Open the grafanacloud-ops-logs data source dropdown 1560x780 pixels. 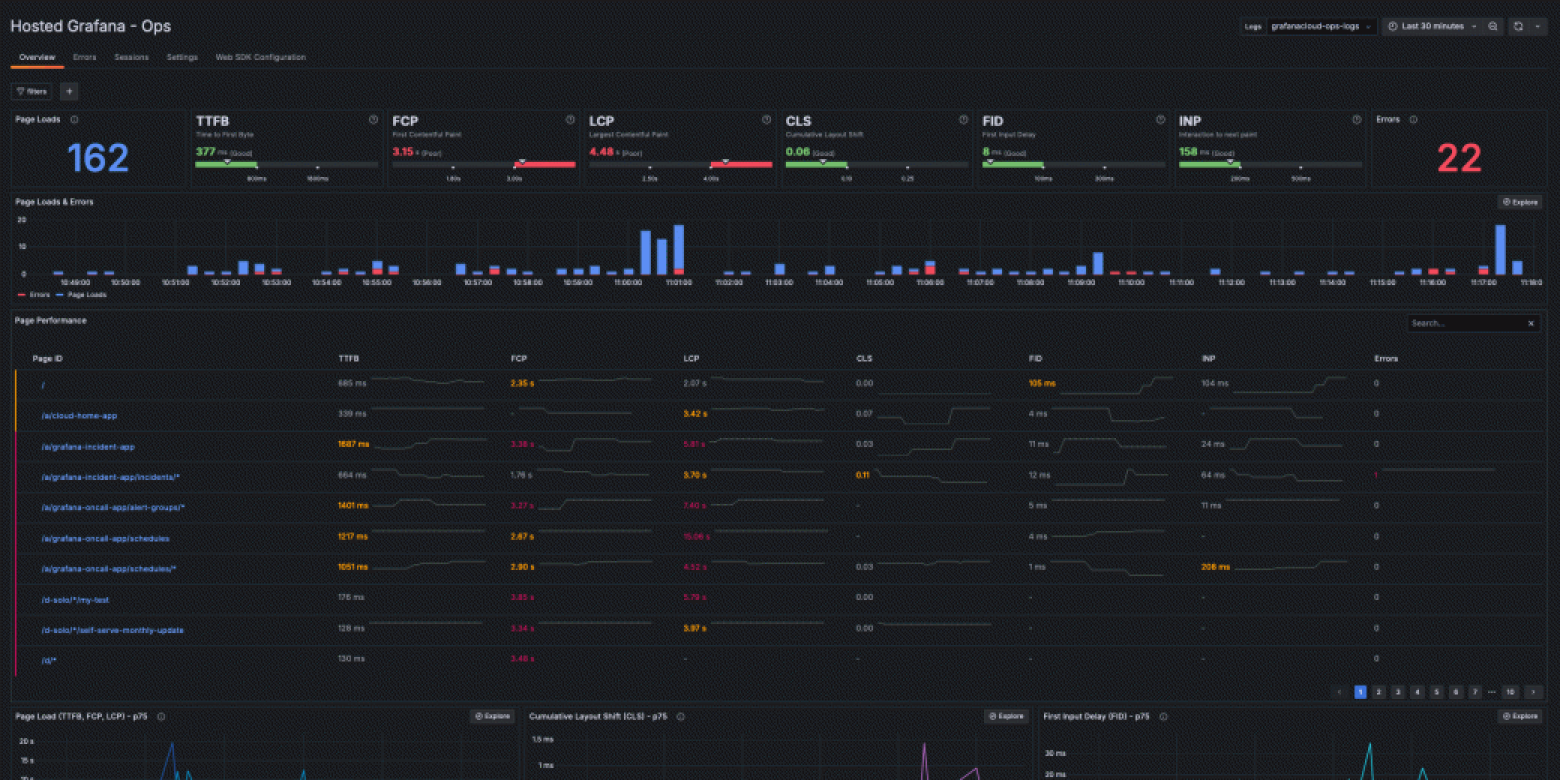tap(1320, 26)
